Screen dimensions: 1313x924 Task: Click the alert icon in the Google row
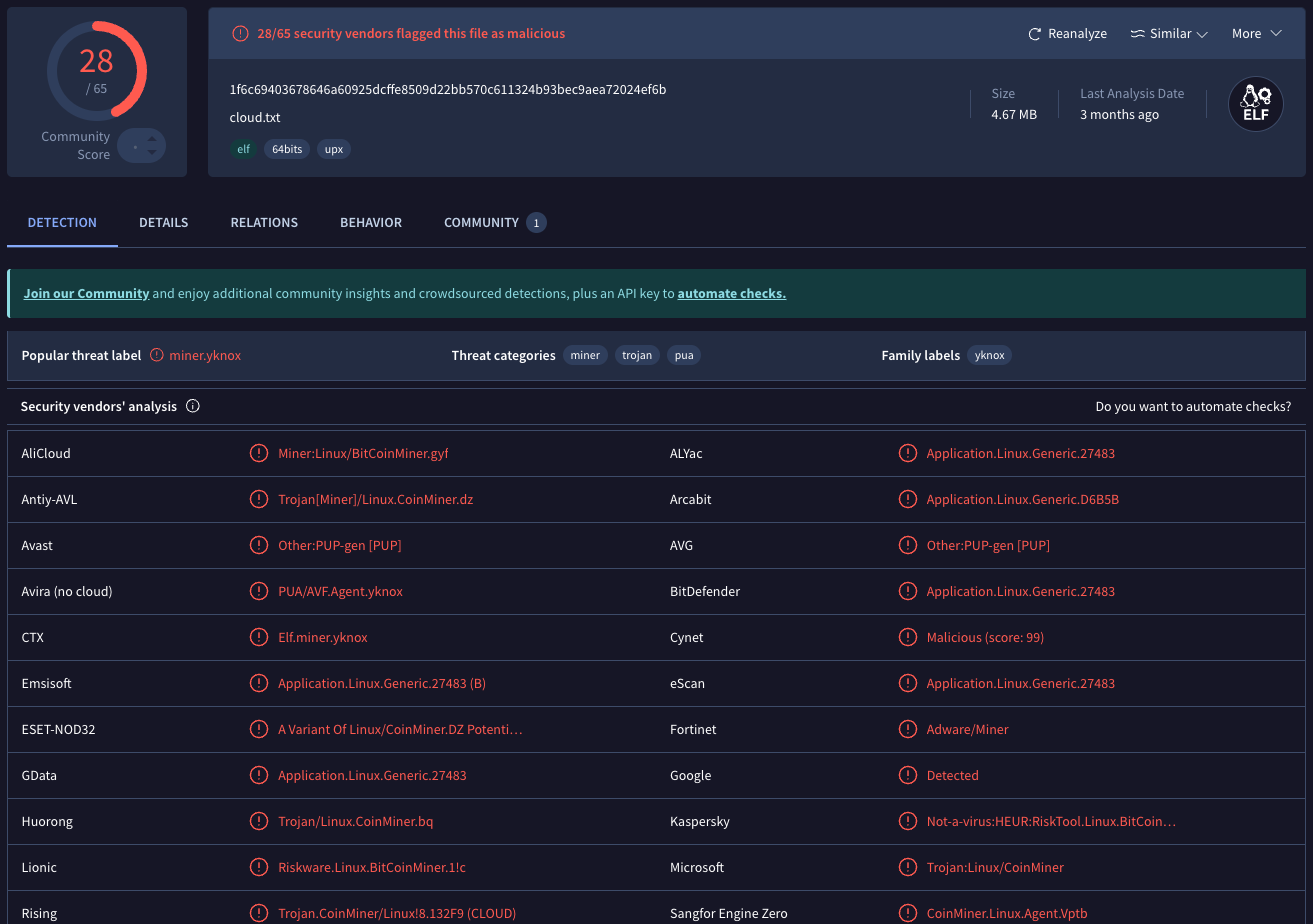pos(908,775)
